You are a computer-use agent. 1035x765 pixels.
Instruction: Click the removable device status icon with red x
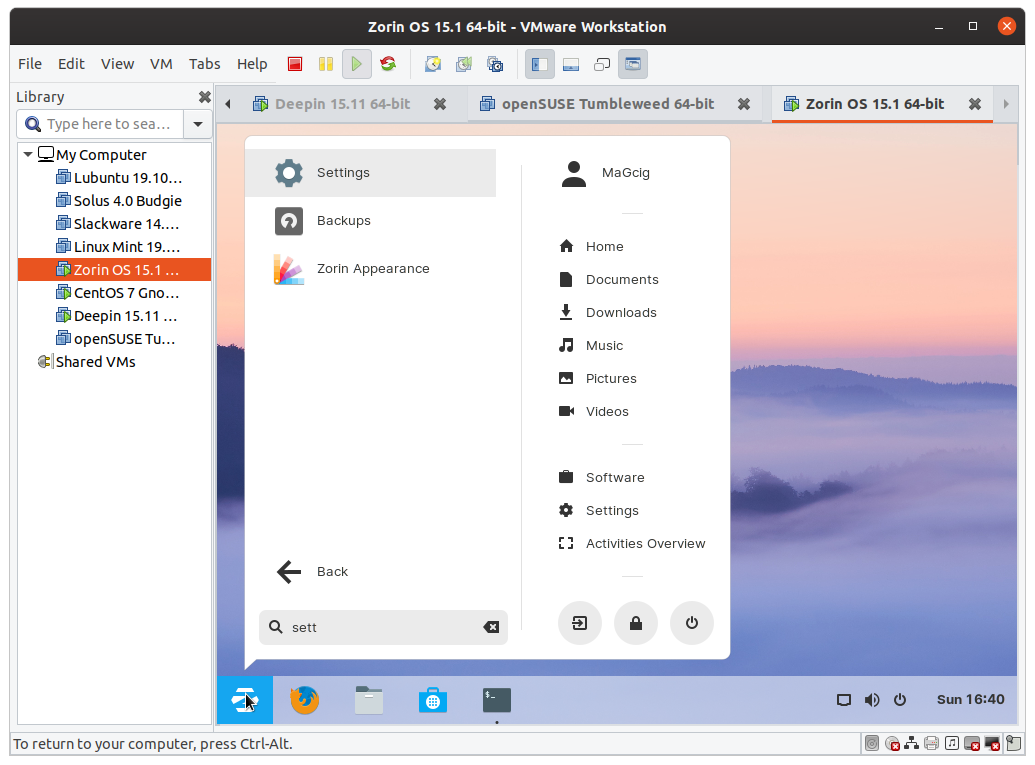(x=972, y=744)
